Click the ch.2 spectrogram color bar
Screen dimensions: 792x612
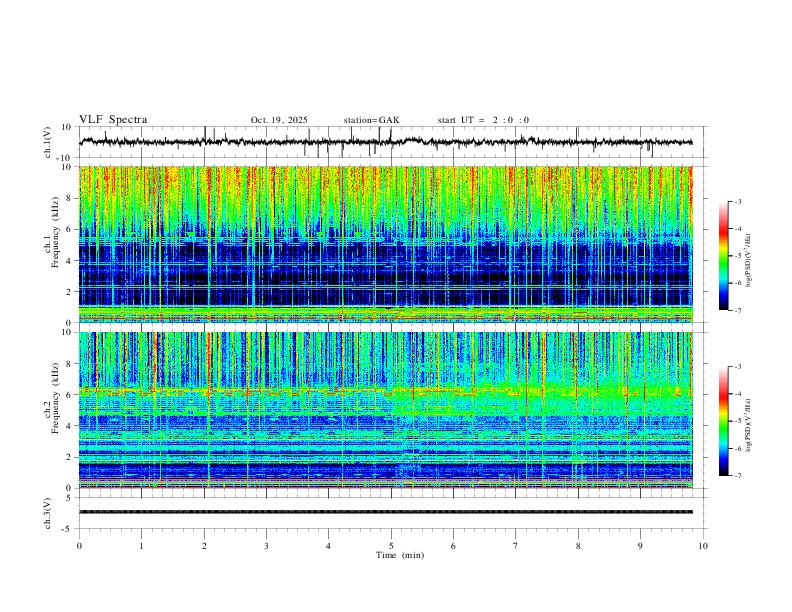[x=723, y=421]
